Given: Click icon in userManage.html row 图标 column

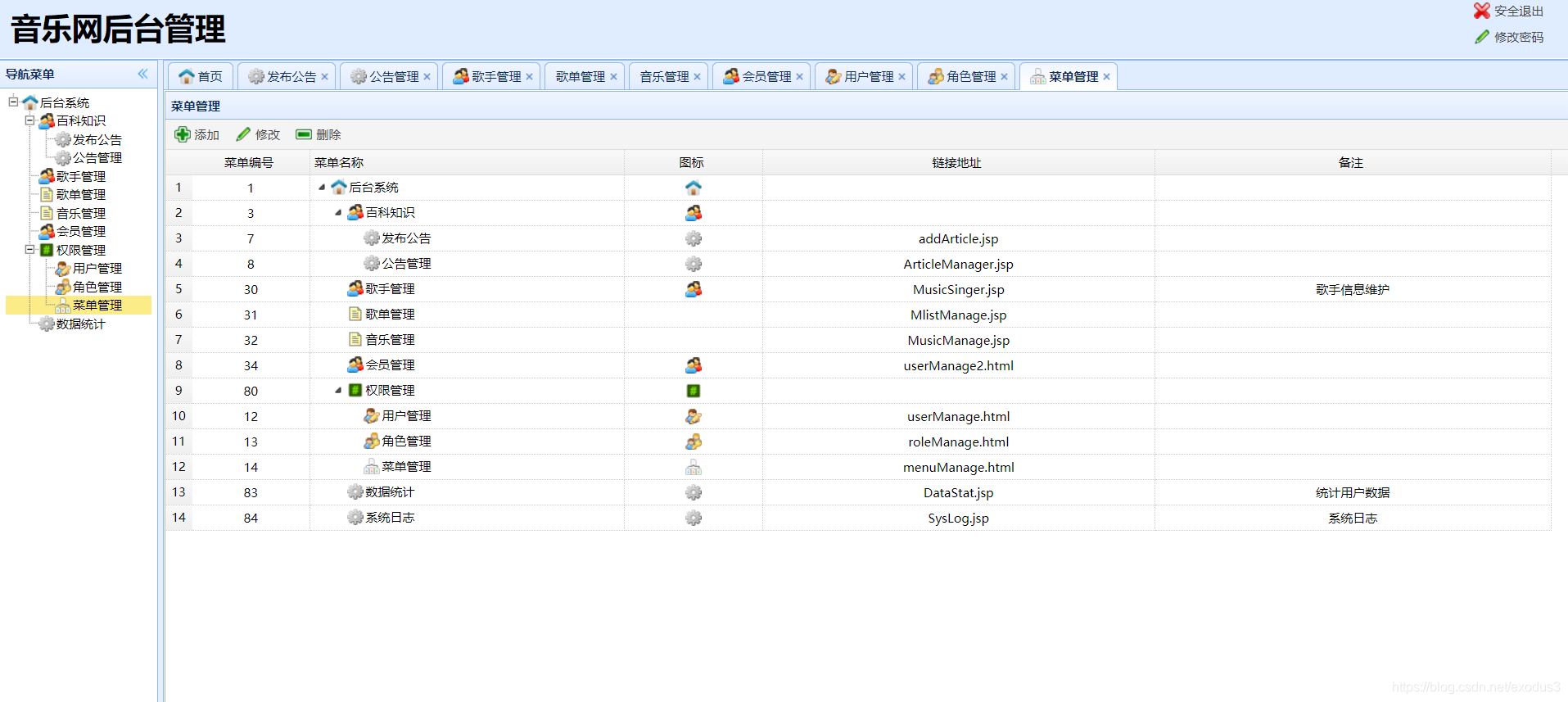Looking at the screenshot, I should coord(694,416).
